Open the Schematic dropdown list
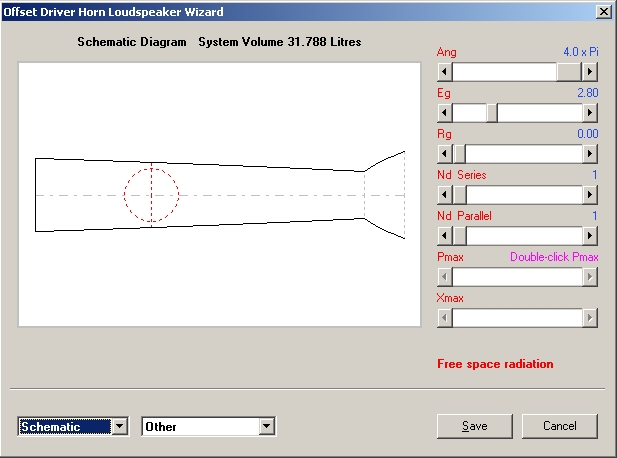Image resolution: width=617 pixels, height=458 pixels. point(120,426)
